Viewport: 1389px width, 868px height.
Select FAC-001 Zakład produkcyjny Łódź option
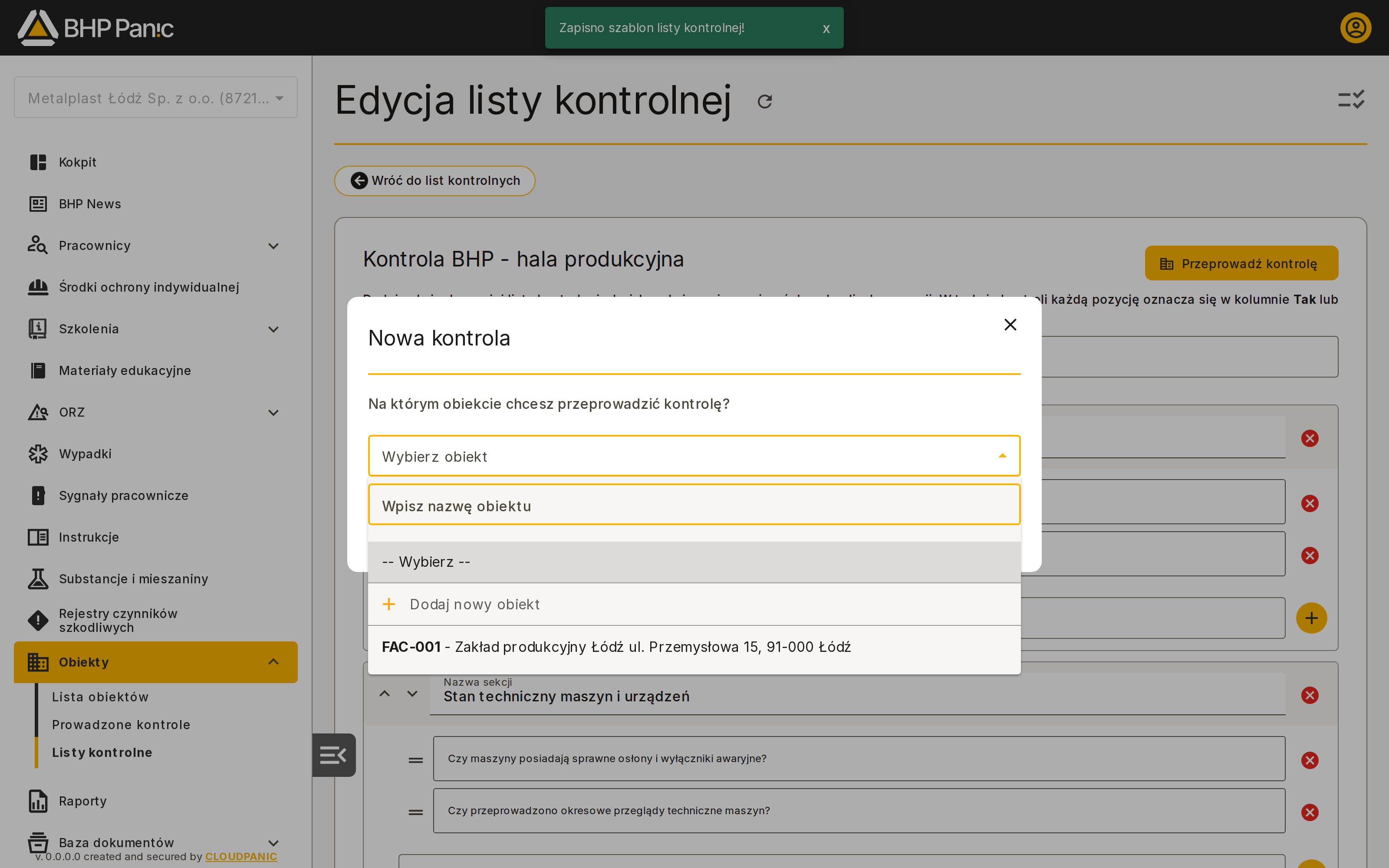point(694,647)
